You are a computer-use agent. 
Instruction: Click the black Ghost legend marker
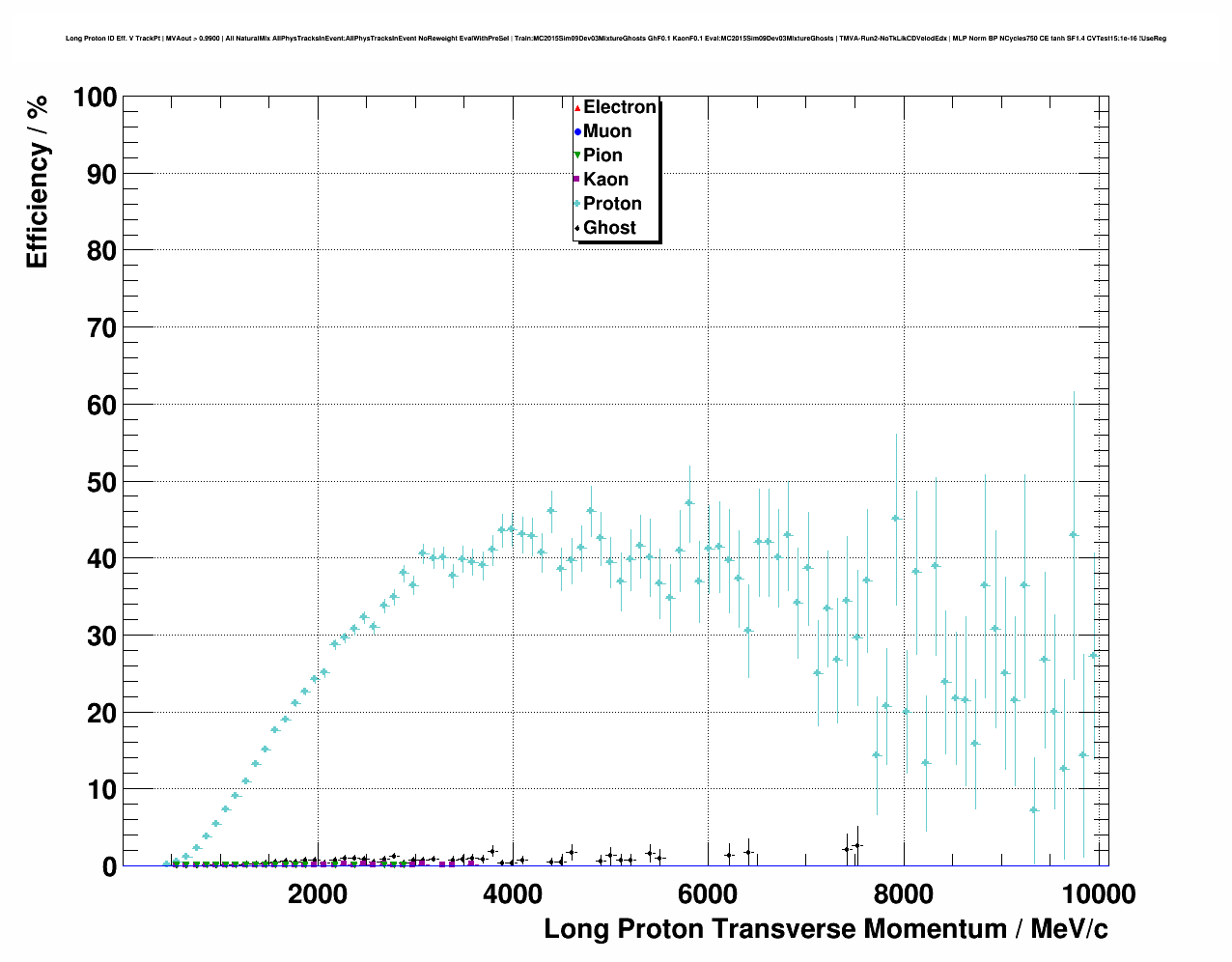[x=577, y=228]
